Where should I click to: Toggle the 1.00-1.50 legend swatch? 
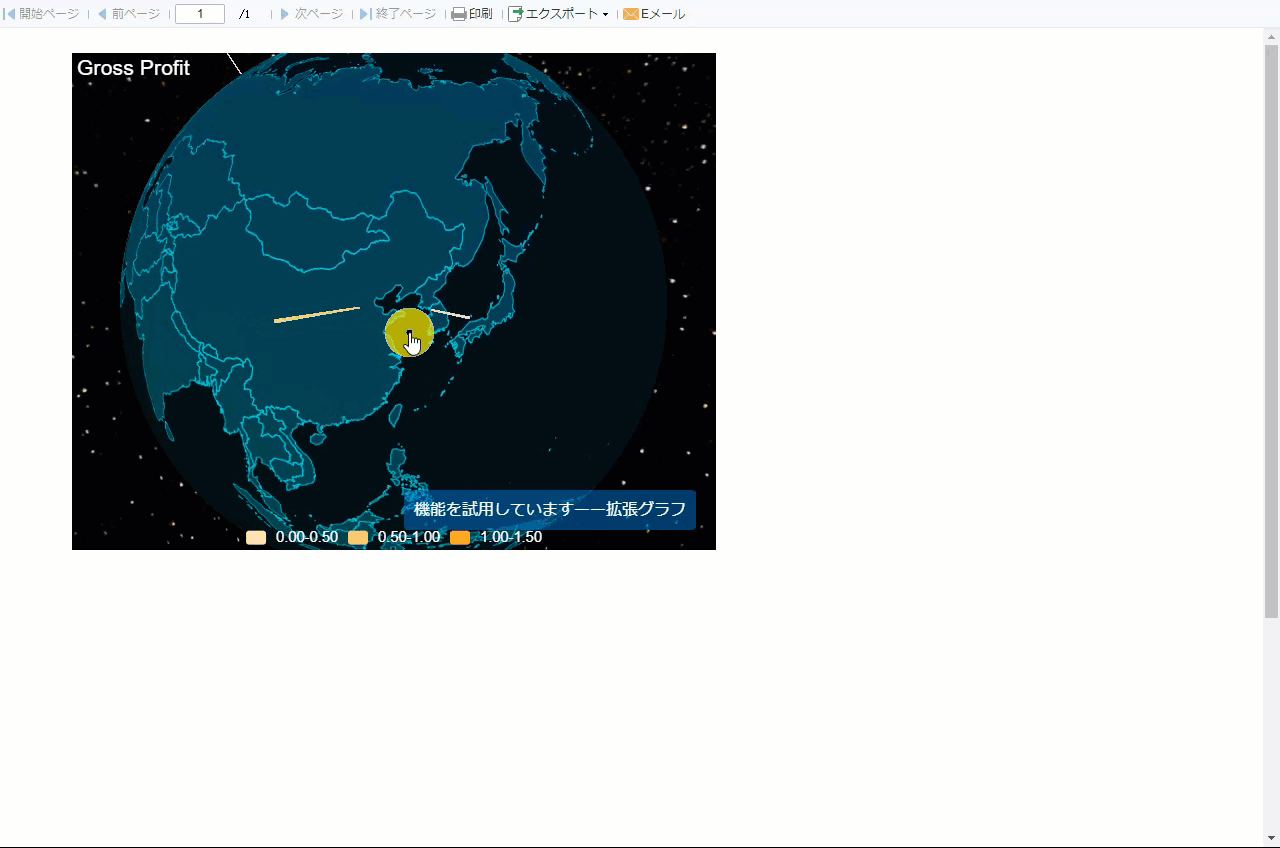click(x=460, y=538)
